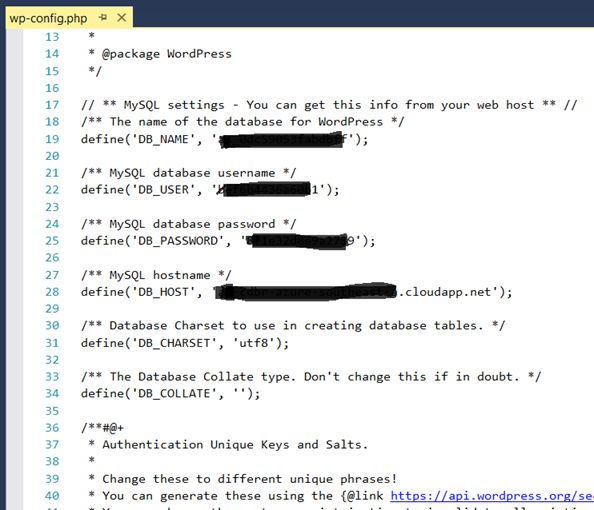
Task: Click the 'DB_CHARSET' constant name
Action: pyautogui.click(x=174, y=343)
